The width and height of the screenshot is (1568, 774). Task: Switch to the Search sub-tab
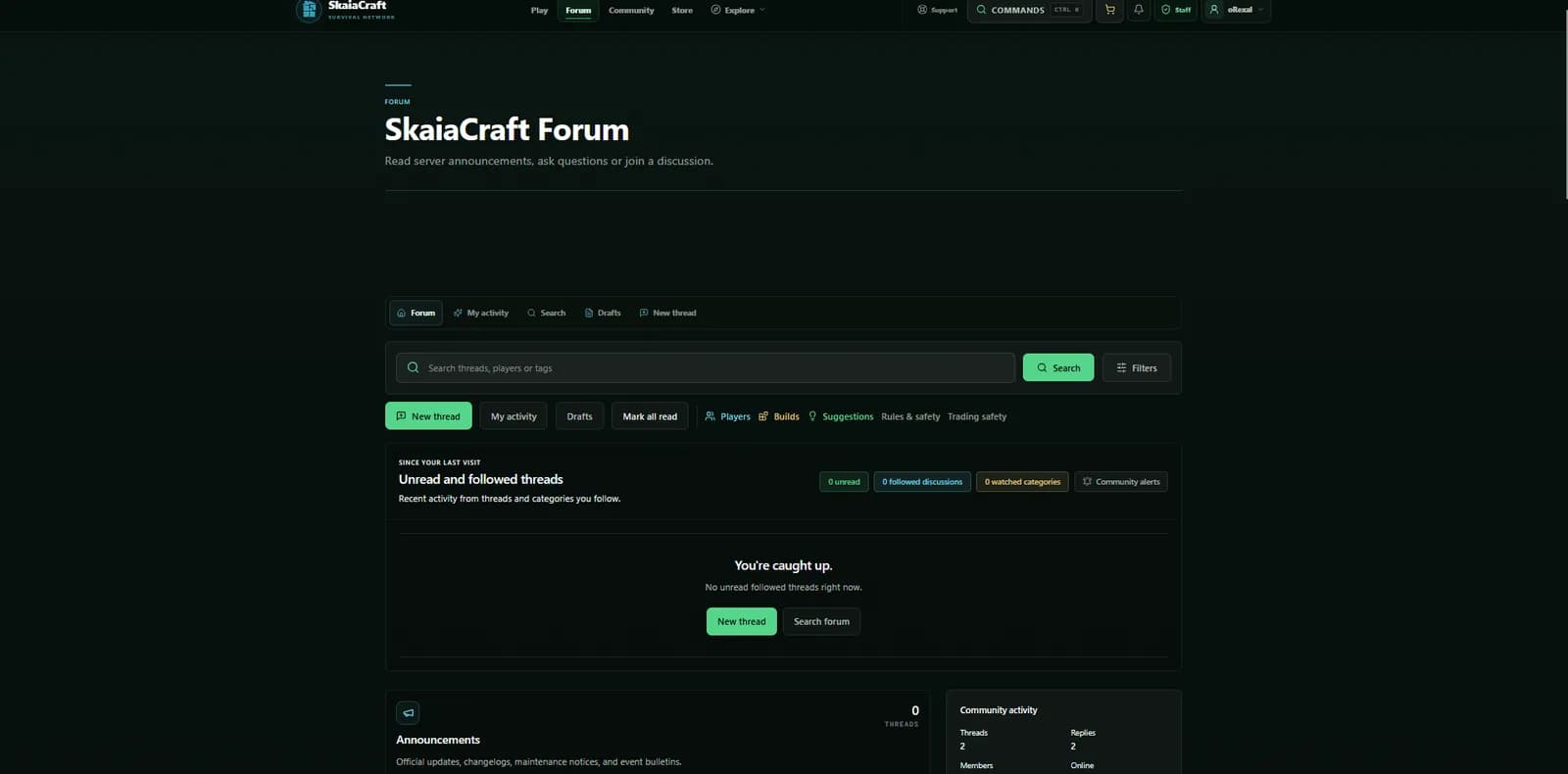[x=547, y=313]
